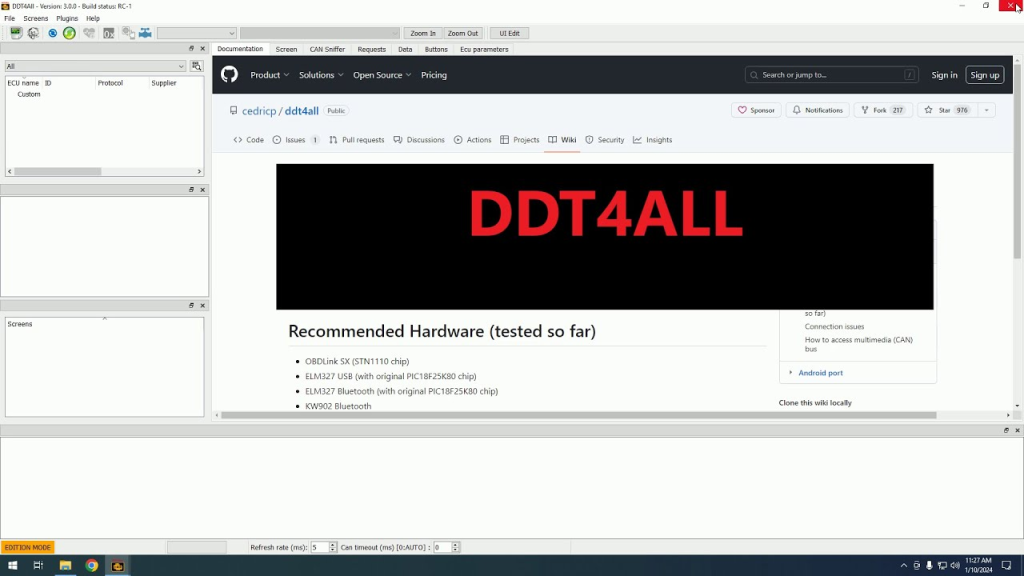Close the ECU list panel
This screenshot has width=1024, height=576.
(x=202, y=48)
